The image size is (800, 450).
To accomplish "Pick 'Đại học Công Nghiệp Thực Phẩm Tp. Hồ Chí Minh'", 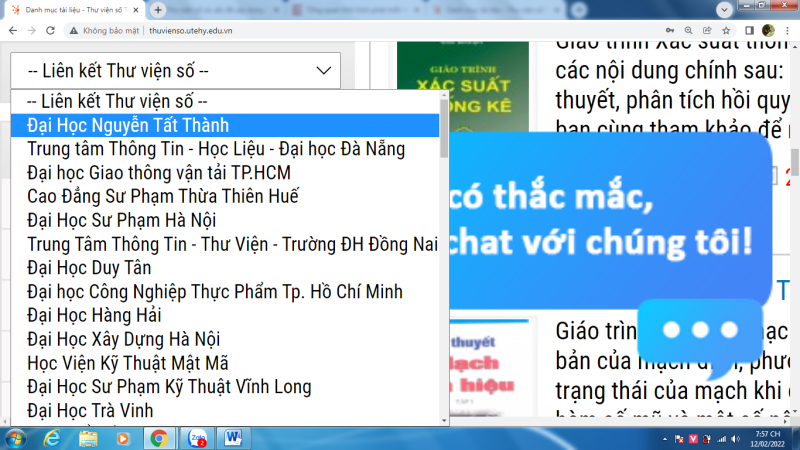I will pyautogui.click(x=225, y=292).
